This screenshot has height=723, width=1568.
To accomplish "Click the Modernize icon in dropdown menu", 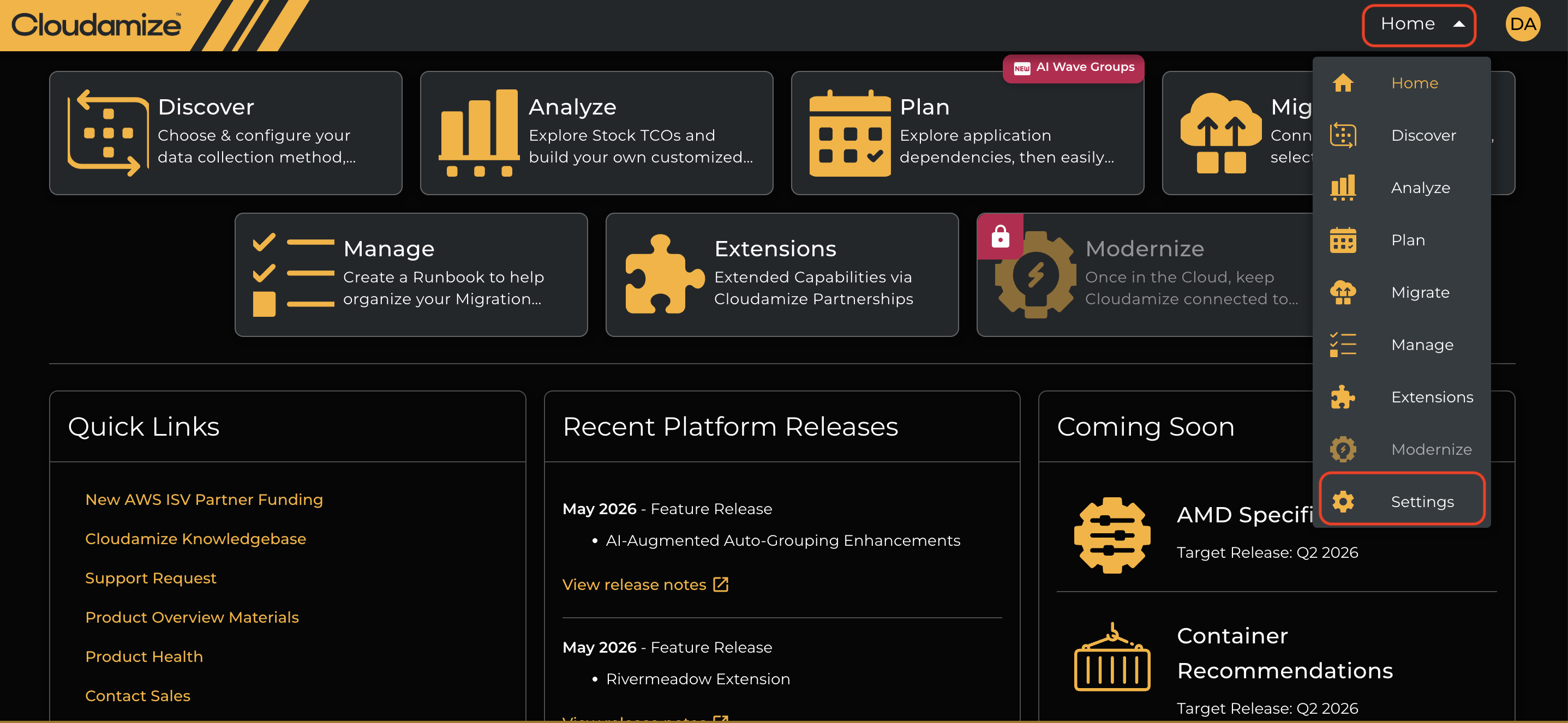I will coord(1343,449).
